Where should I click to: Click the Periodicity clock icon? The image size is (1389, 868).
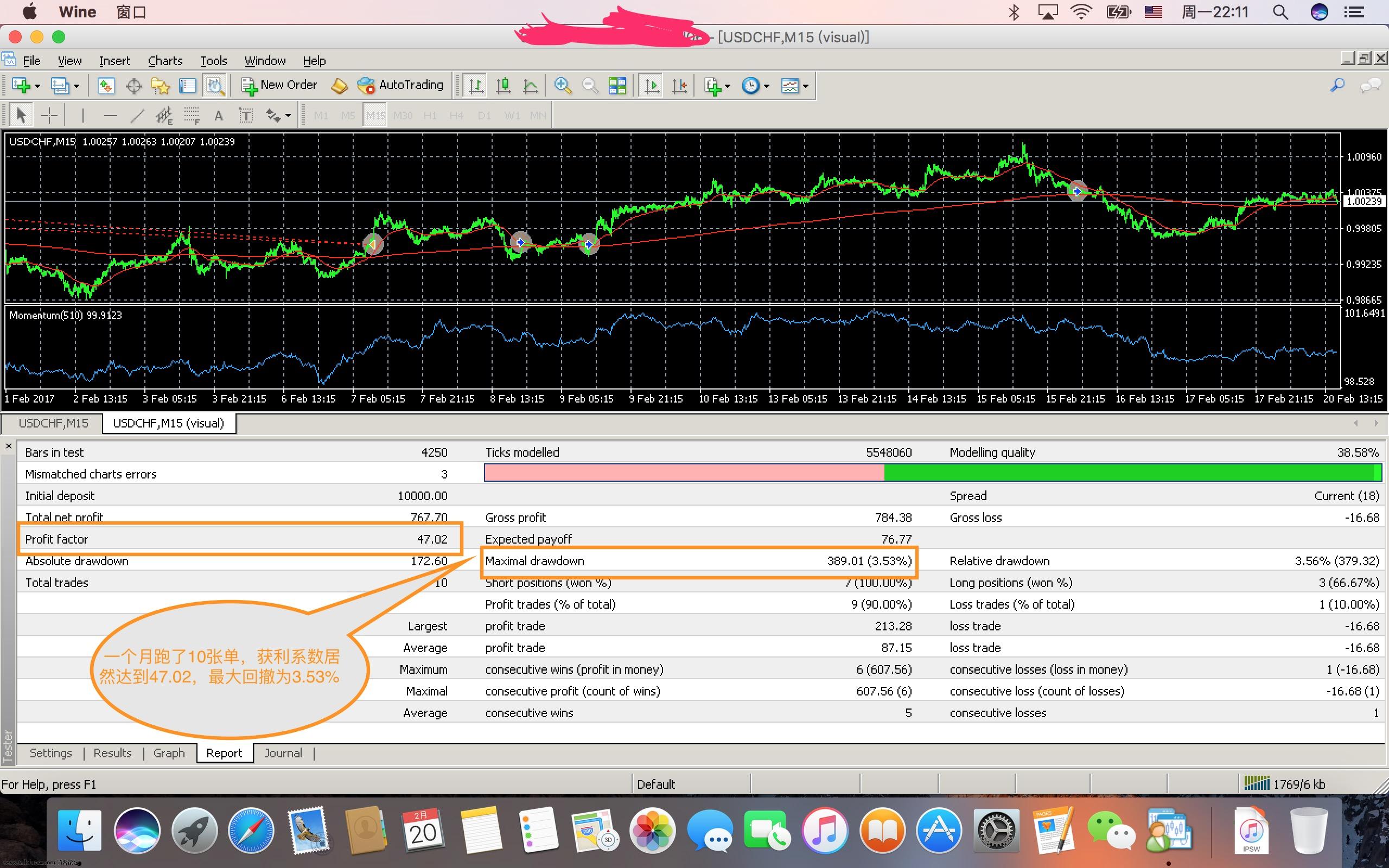751,86
